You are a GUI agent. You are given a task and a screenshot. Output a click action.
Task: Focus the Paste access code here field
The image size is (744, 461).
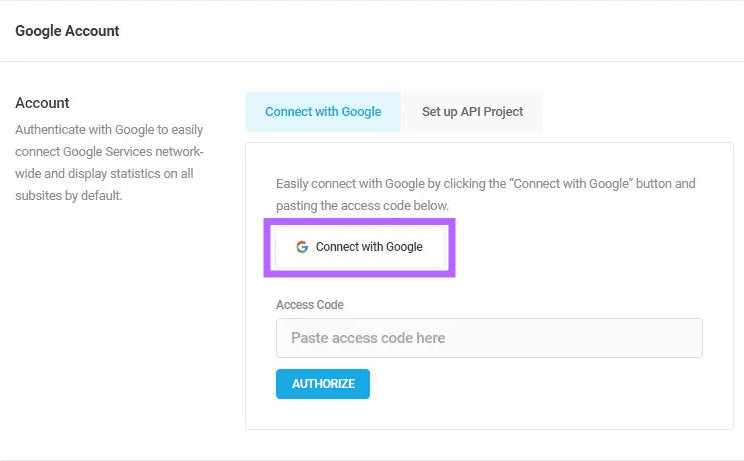[489, 338]
